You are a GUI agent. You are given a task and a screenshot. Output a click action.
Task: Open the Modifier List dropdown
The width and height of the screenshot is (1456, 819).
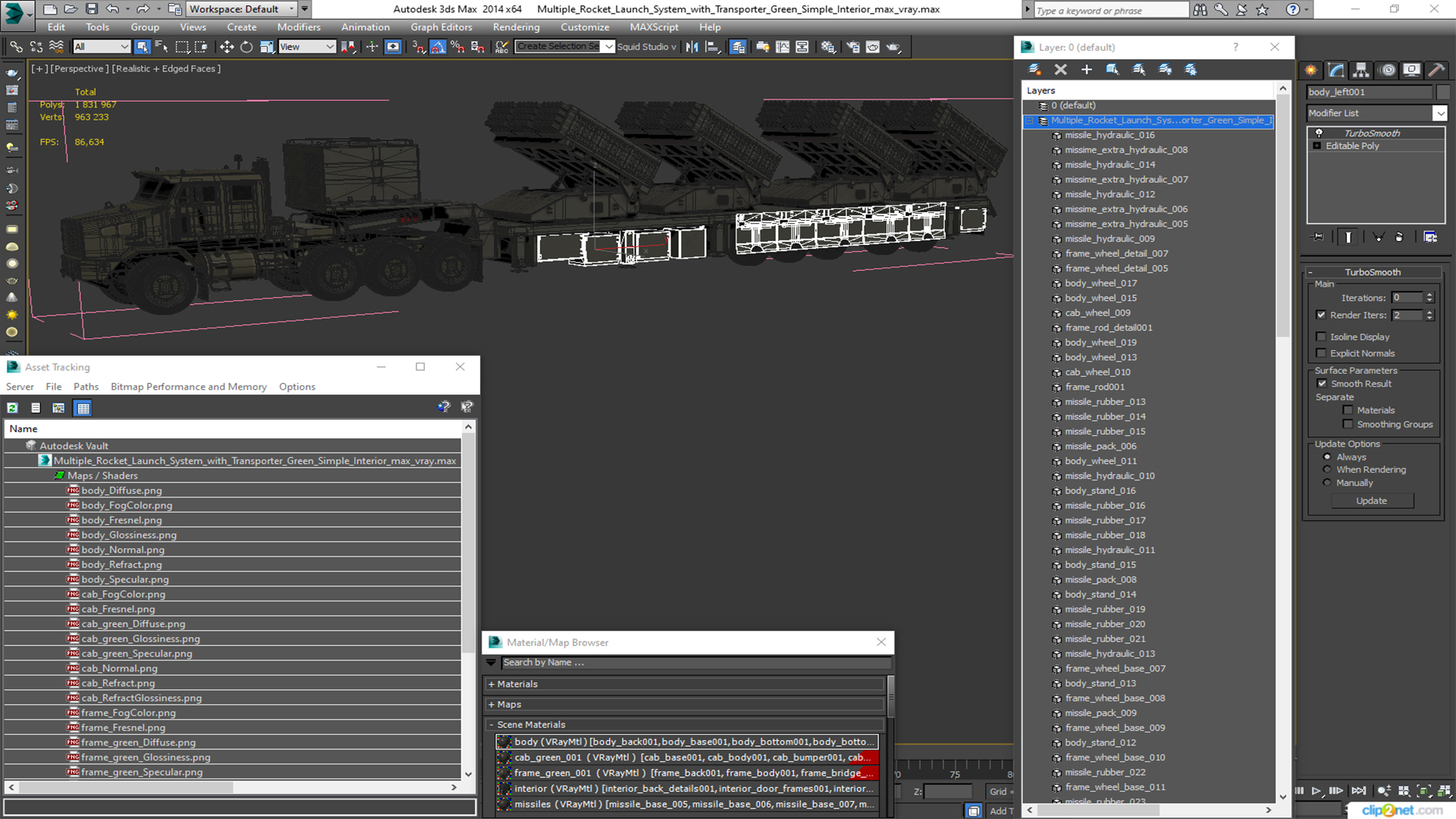click(1439, 113)
